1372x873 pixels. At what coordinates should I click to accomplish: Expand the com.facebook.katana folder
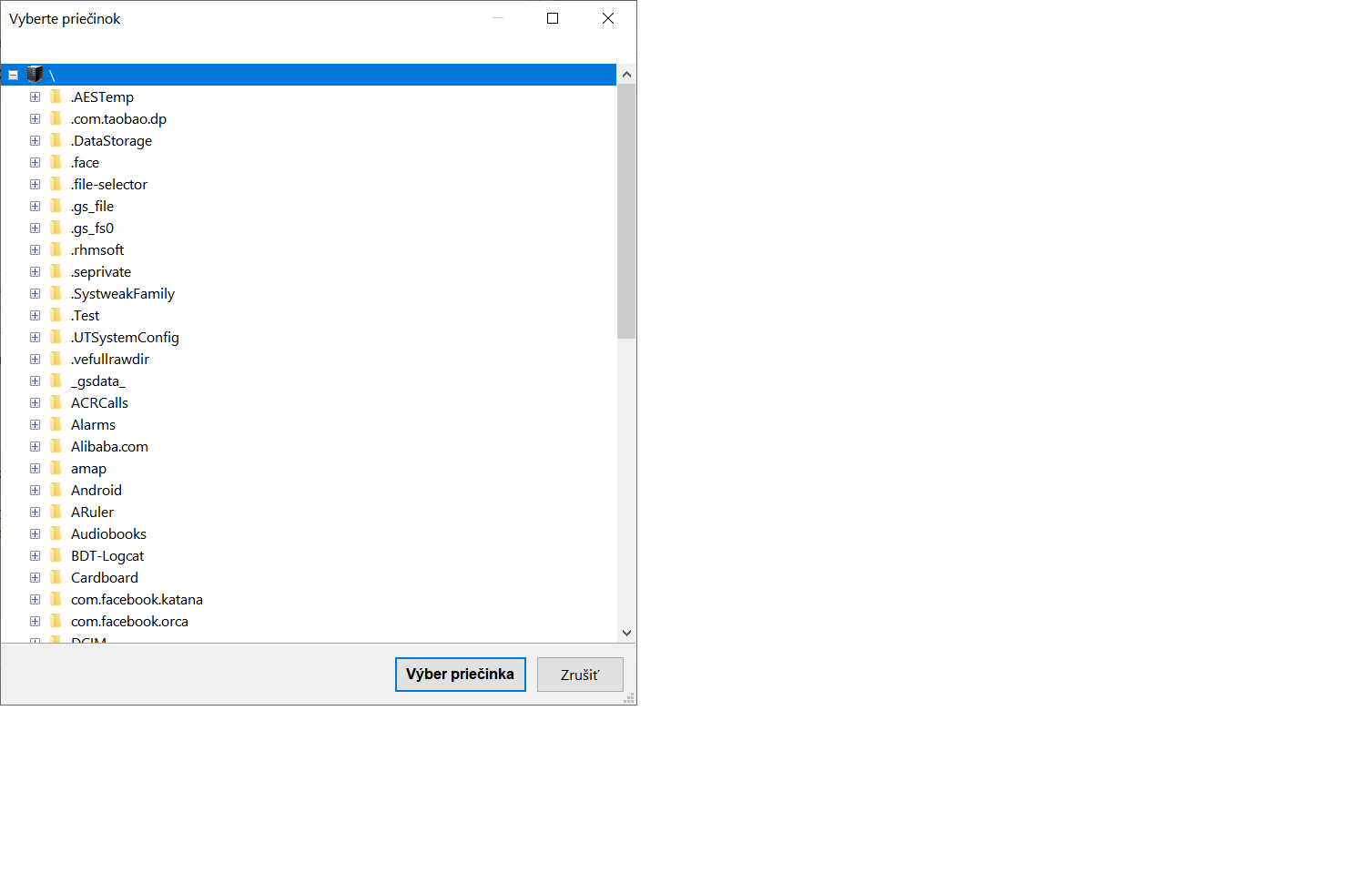tap(35, 599)
